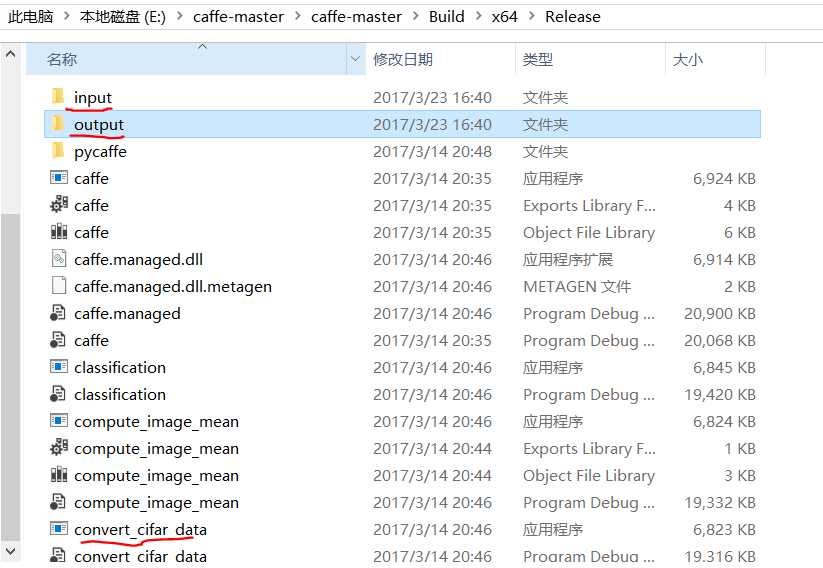Click the input folder icon
Screen dimensions: 823x568
58,97
